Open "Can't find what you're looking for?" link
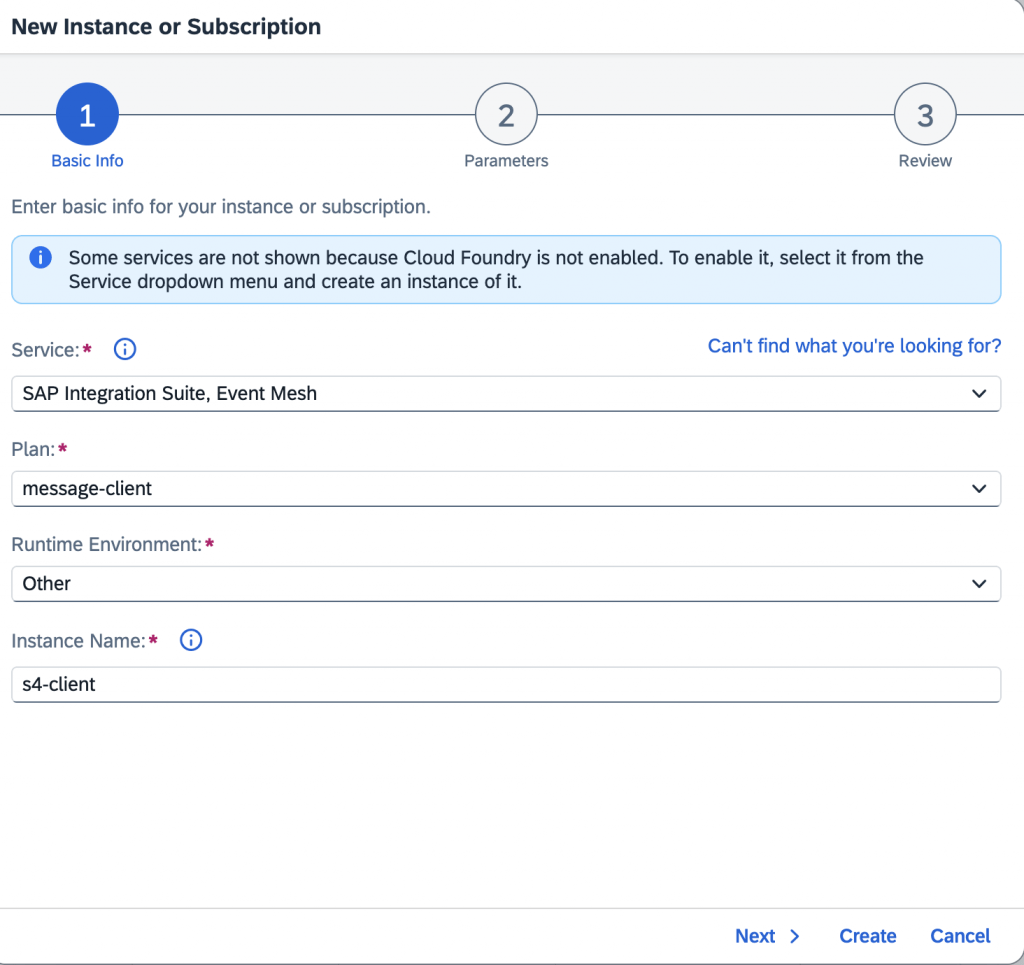The image size is (1024, 965). coord(854,345)
